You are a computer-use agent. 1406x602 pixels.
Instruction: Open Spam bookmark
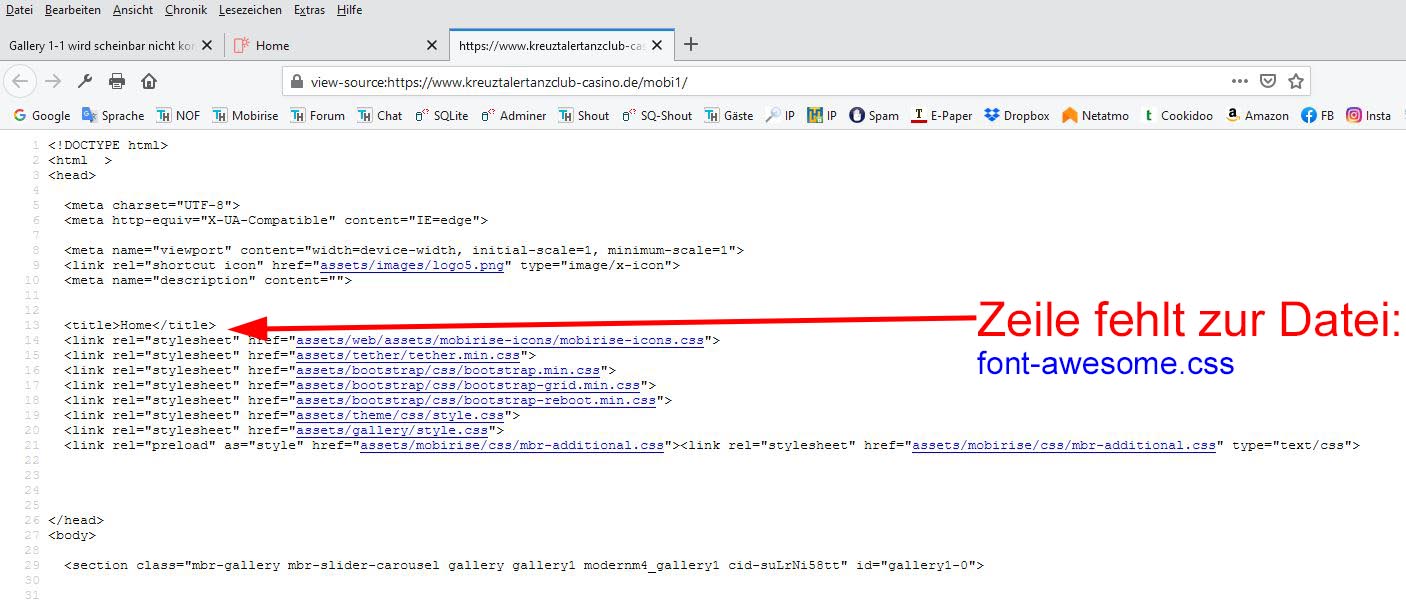874,115
